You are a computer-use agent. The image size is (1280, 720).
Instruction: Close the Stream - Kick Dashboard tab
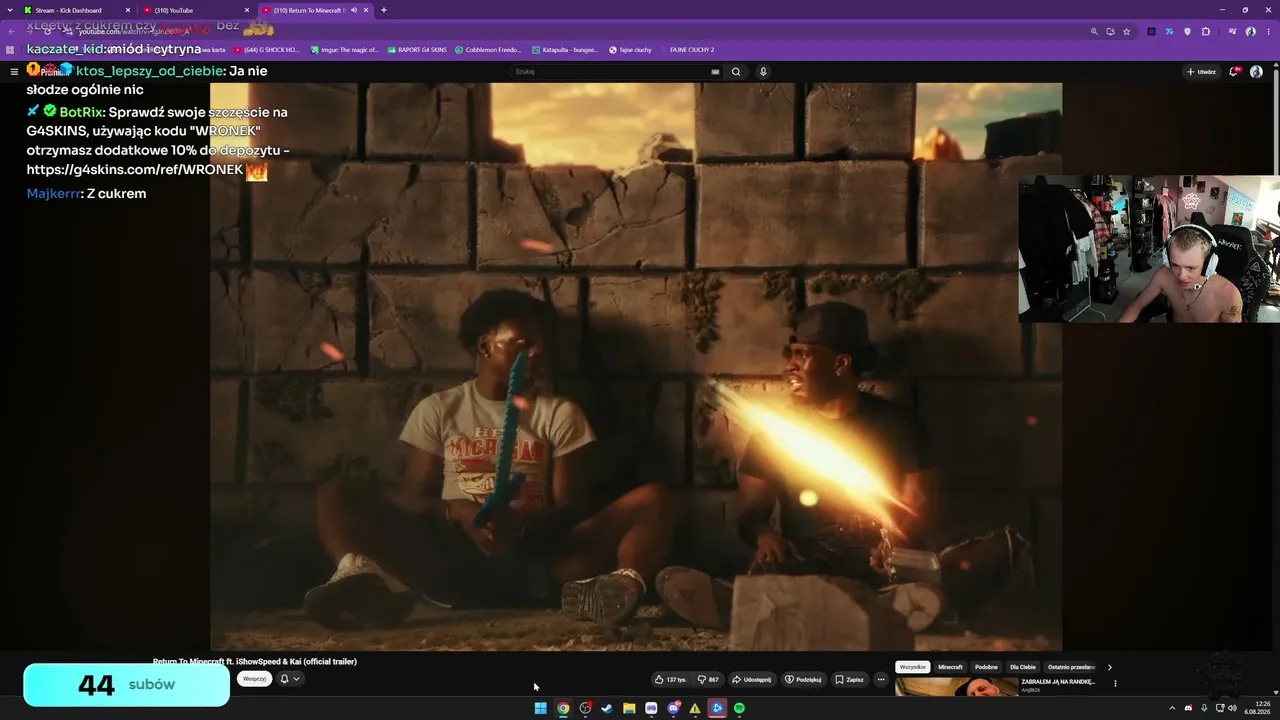(x=128, y=10)
